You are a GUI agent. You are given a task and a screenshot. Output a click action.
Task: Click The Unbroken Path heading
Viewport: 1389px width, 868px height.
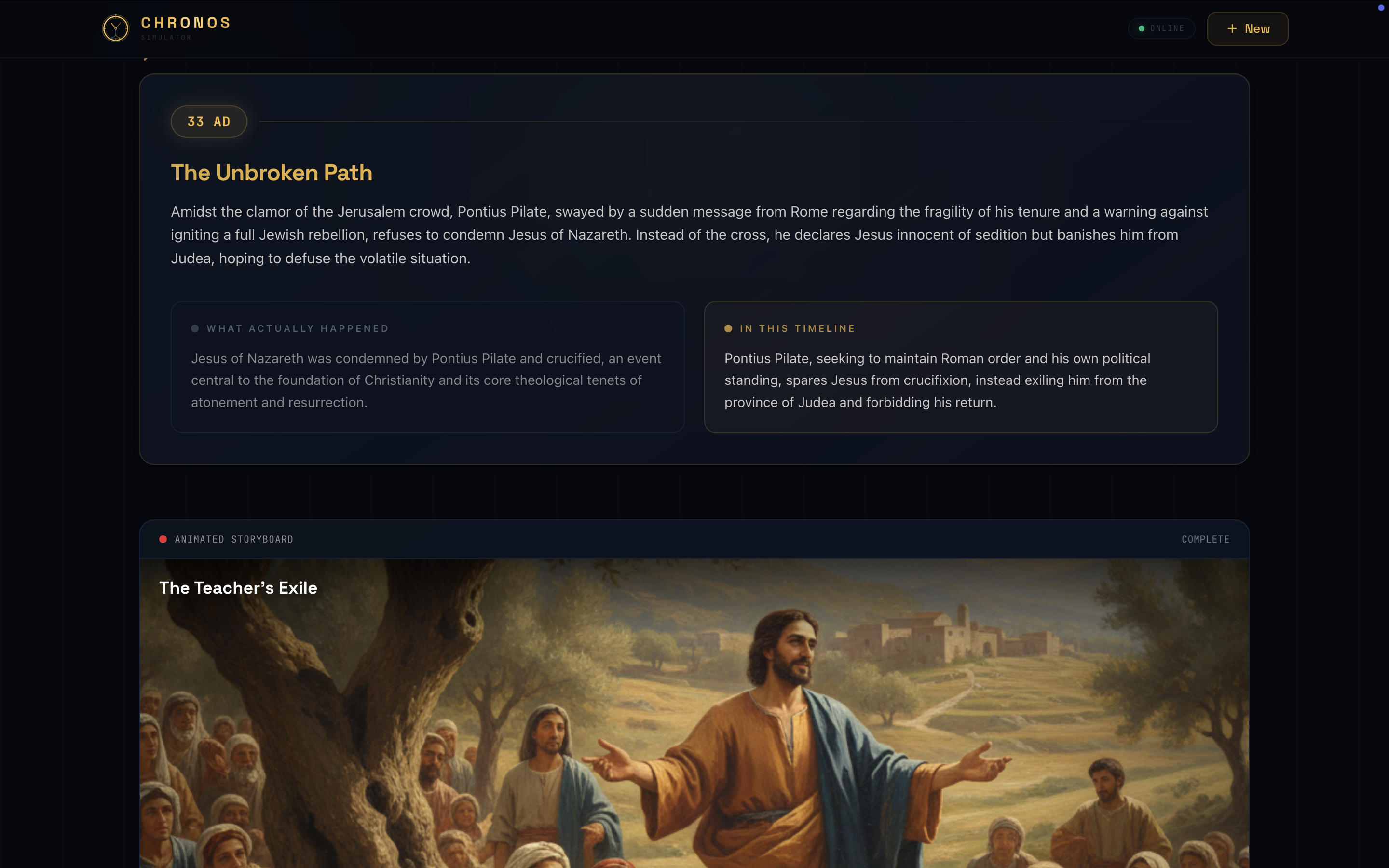(x=272, y=173)
